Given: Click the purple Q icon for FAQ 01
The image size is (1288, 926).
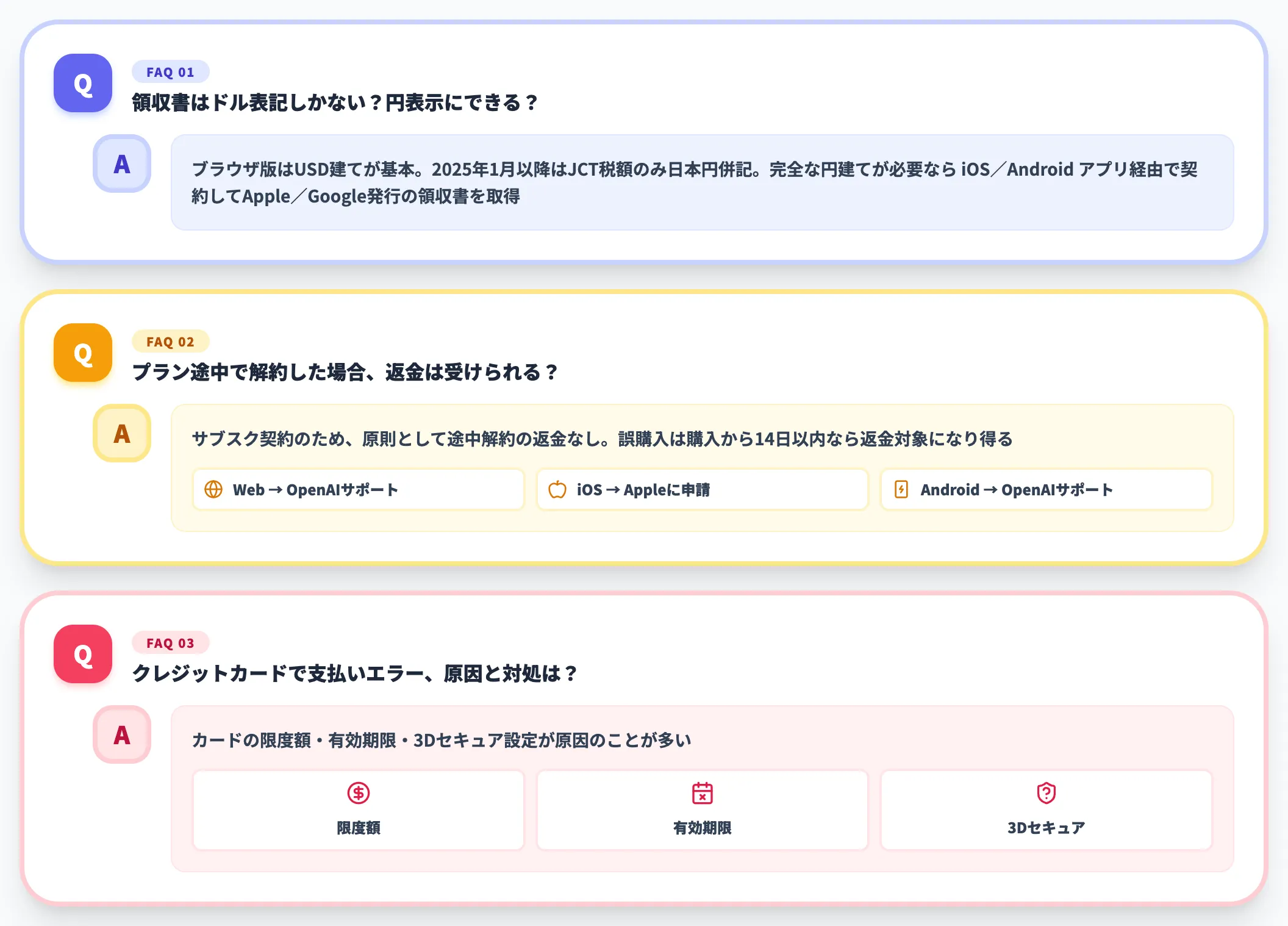Looking at the screenshot, I should 83,83.
